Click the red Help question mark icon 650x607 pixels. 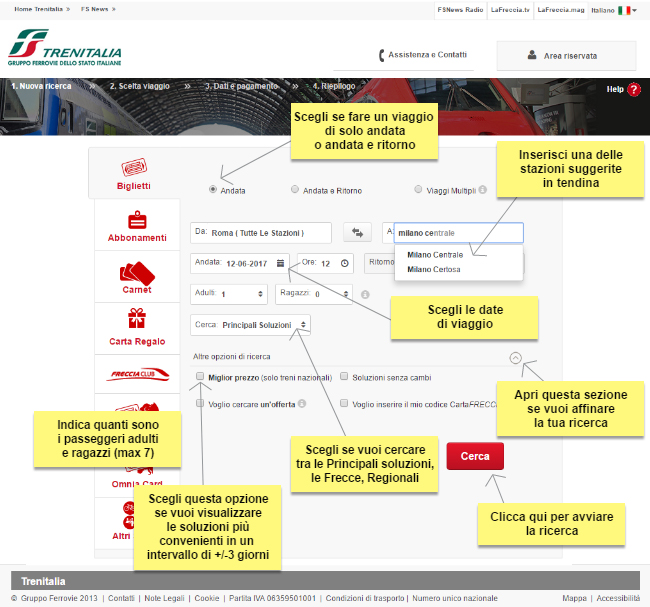pyautogui.click(x=634, y=90)
